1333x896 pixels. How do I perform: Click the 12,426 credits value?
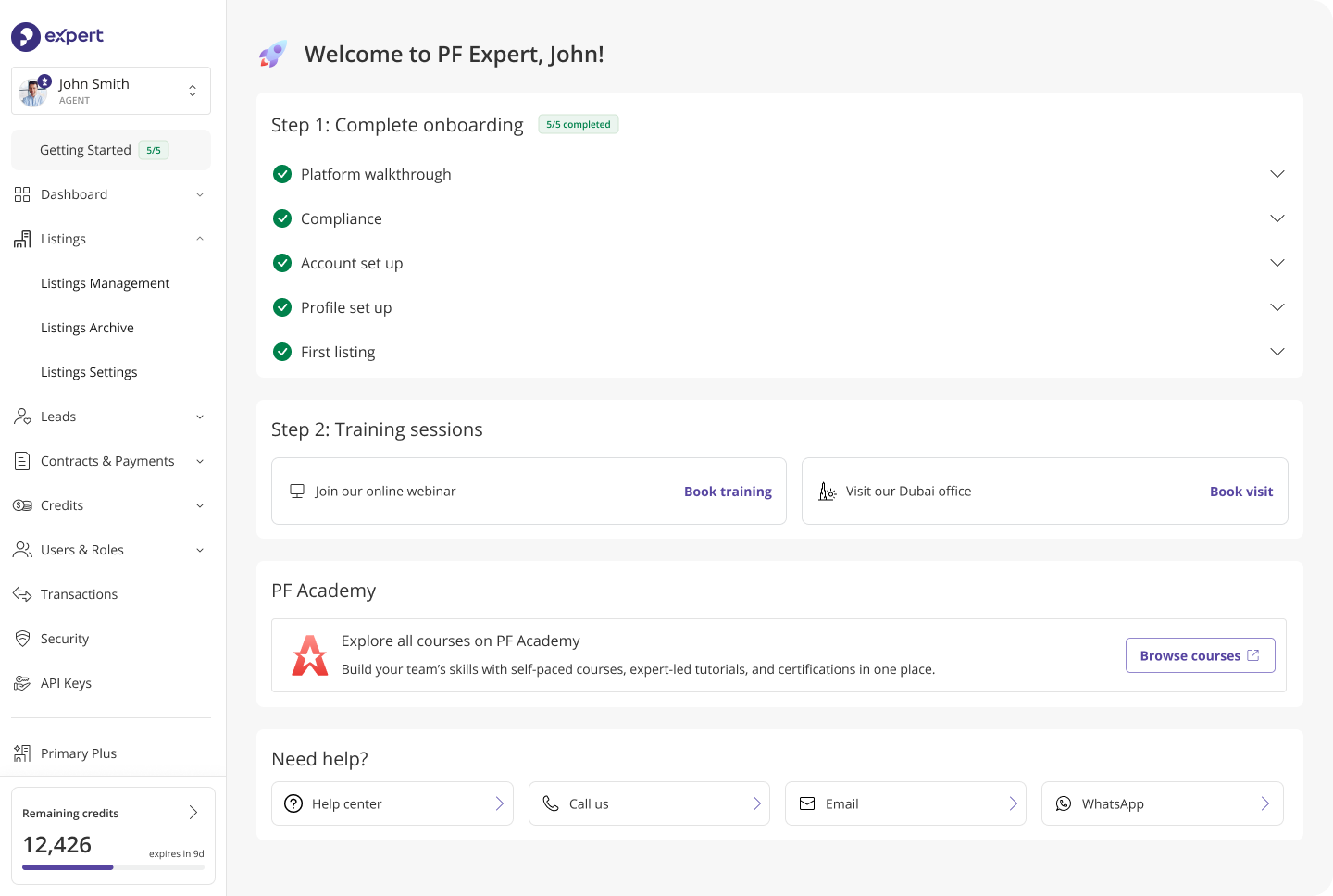click(57, 844)
